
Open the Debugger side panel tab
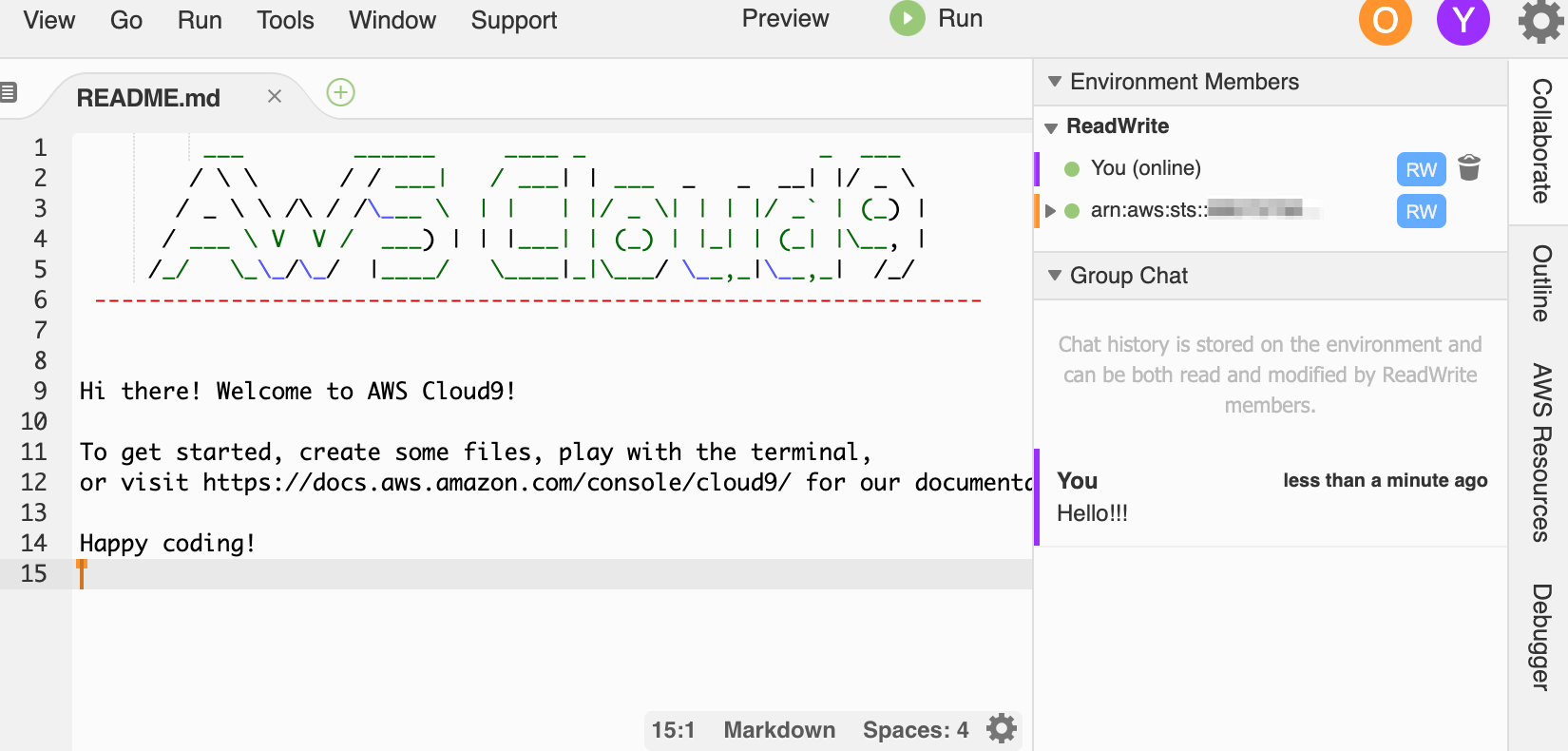click(x=1540, y=637)
